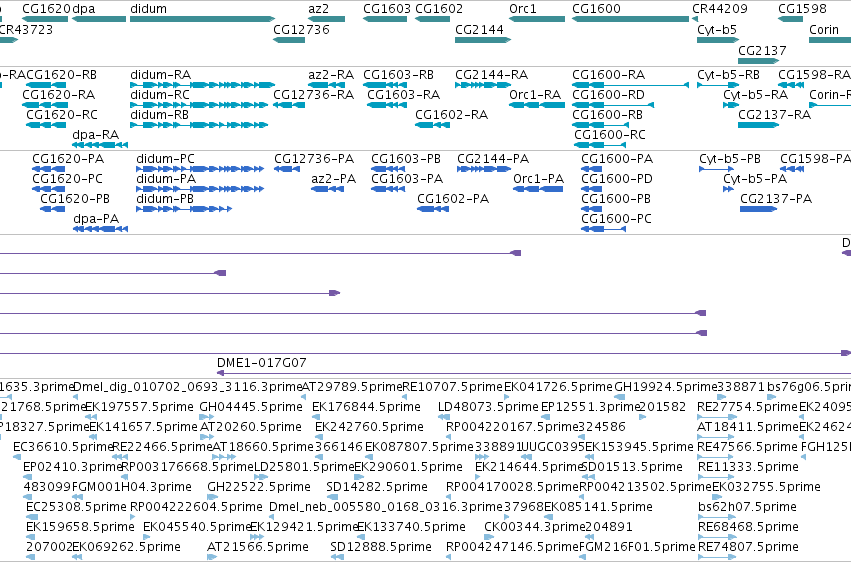Screen dimensions: 851x562
Task: Open the SD12888.5prime EST label
Action: 381,547
